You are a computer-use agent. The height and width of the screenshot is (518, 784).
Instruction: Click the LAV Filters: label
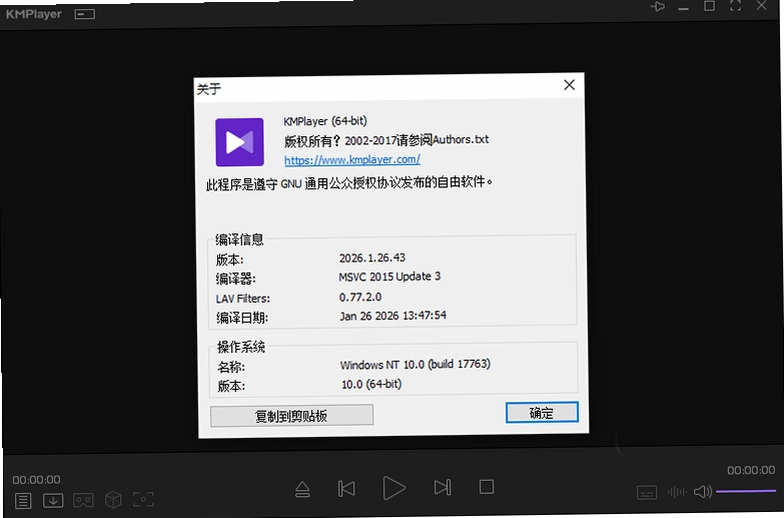(x=242, y=299)
